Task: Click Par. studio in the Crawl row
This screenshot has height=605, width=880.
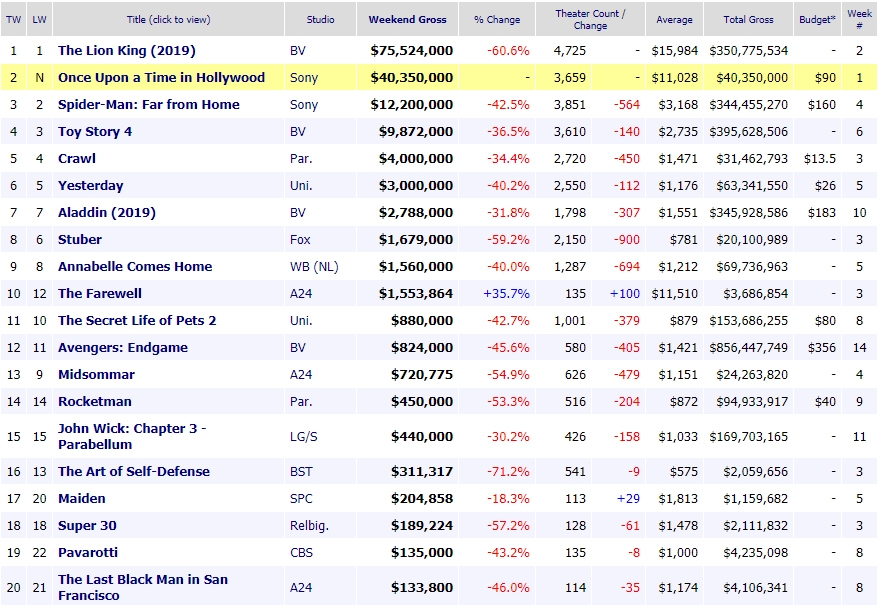Action: (301, 158)
